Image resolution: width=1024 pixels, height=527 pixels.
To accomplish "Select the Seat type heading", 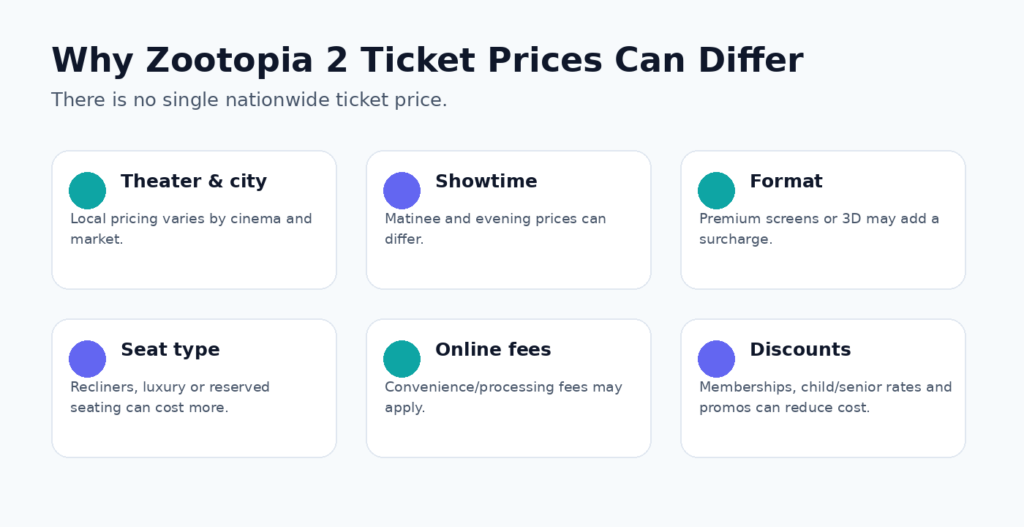I will point(170,350).
